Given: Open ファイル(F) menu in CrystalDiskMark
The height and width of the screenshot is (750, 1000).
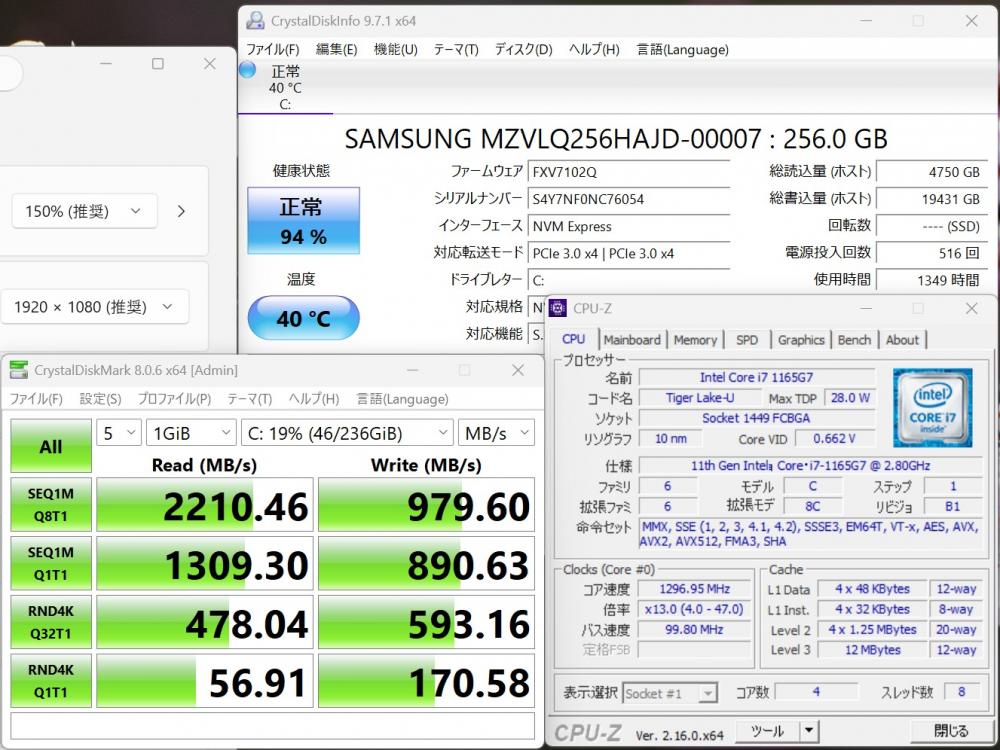Looking at the screenshot, I should click(36, 399).
